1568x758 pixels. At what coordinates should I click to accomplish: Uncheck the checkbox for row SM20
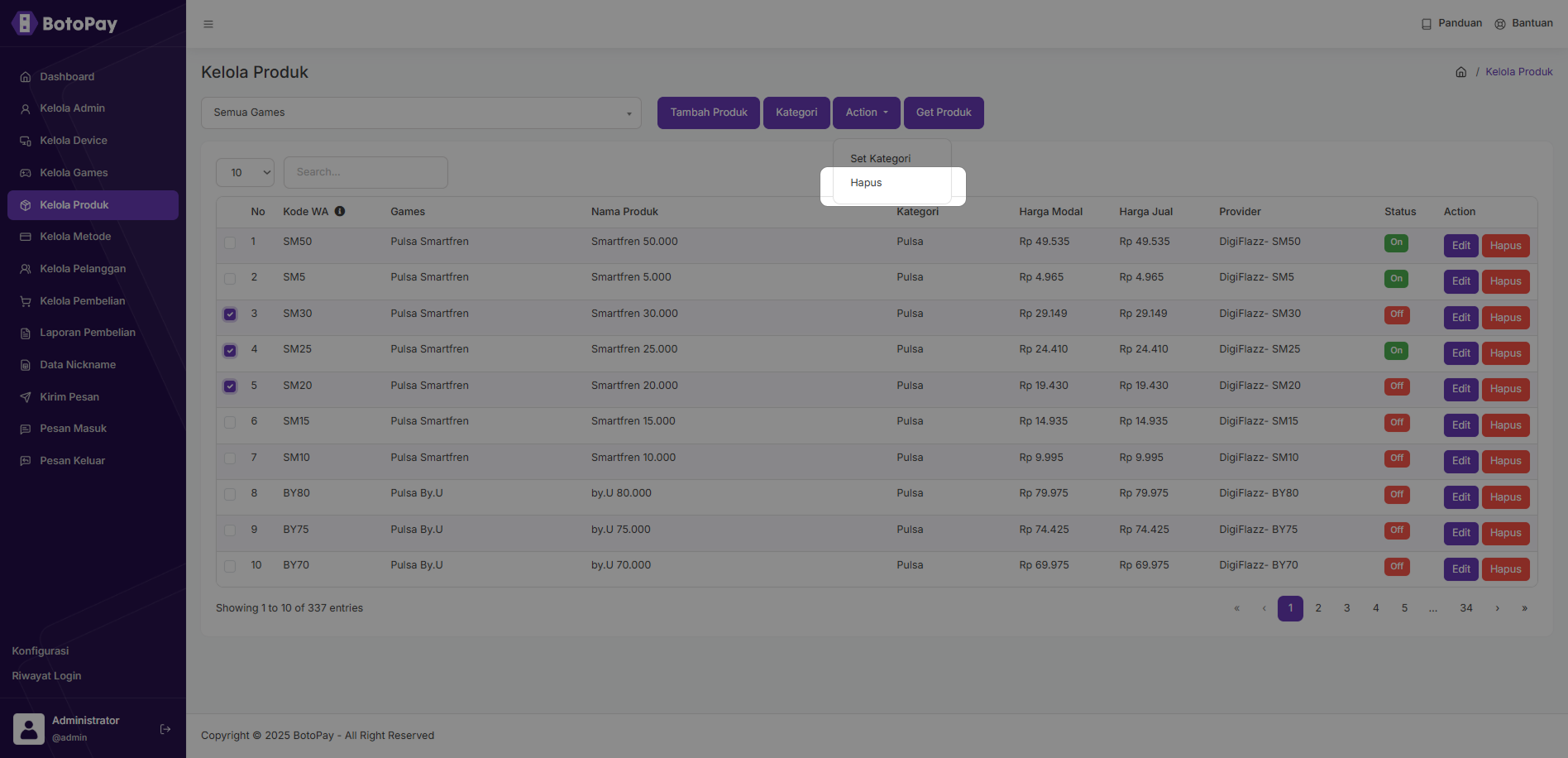(230, 386)
